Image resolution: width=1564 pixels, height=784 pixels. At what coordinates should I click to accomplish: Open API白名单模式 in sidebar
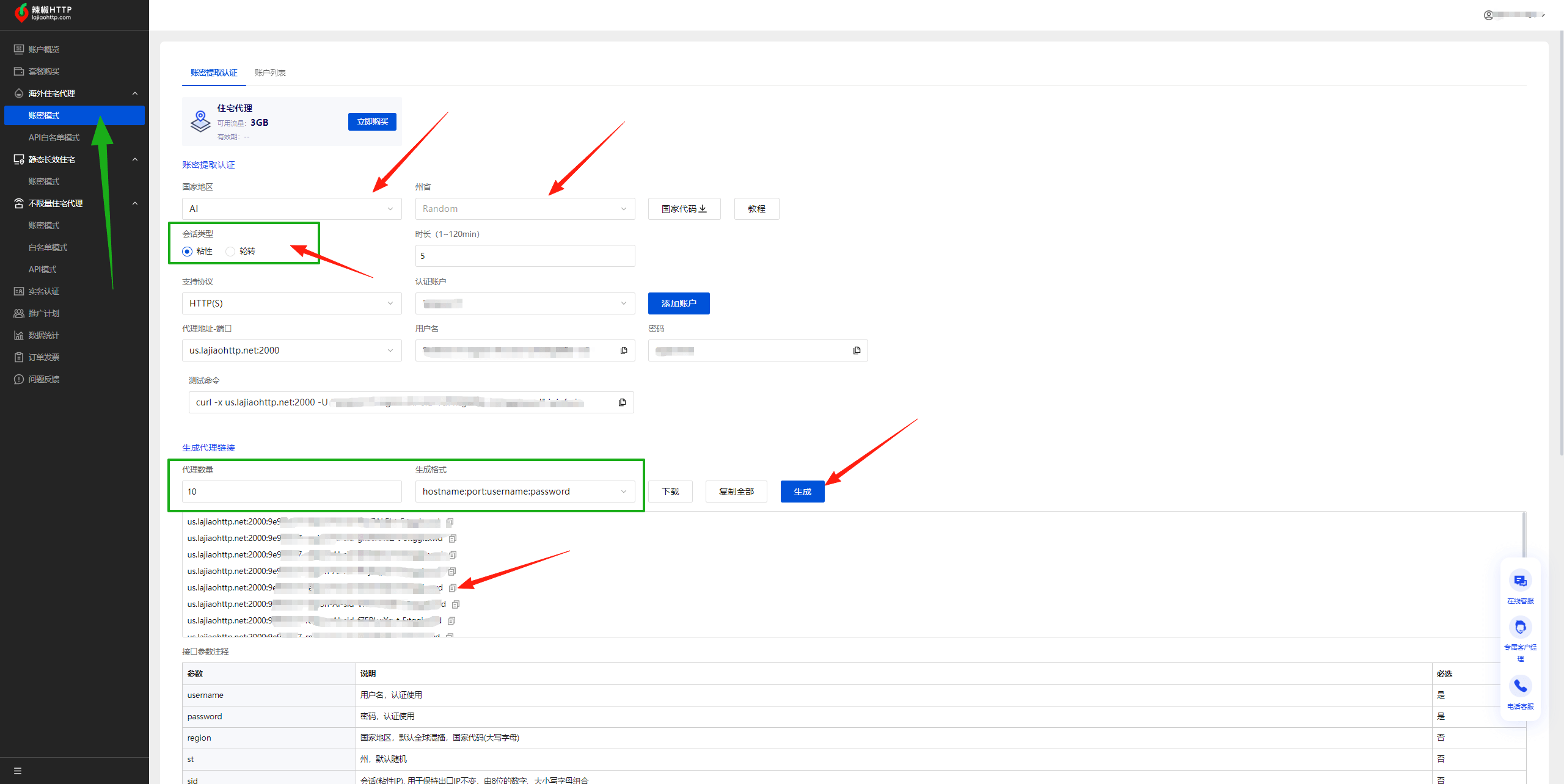point(54,137)
